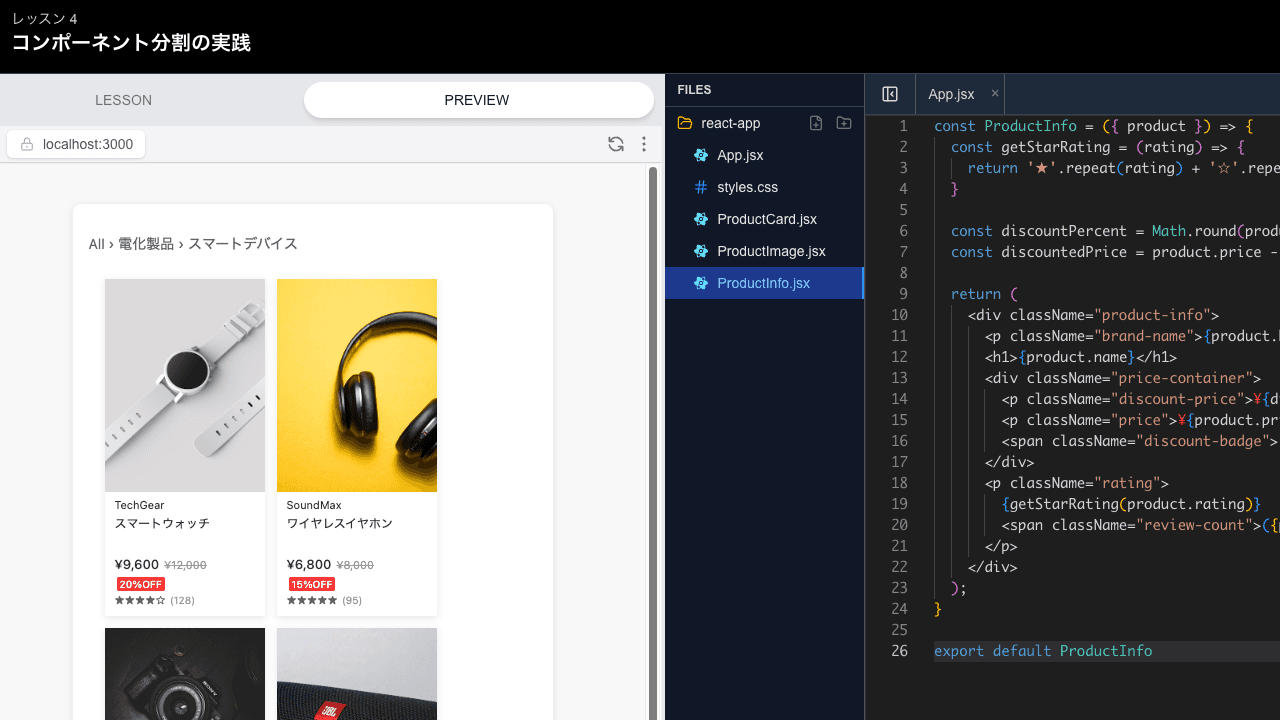Open the preview three-dot options menu

[644, 144]
